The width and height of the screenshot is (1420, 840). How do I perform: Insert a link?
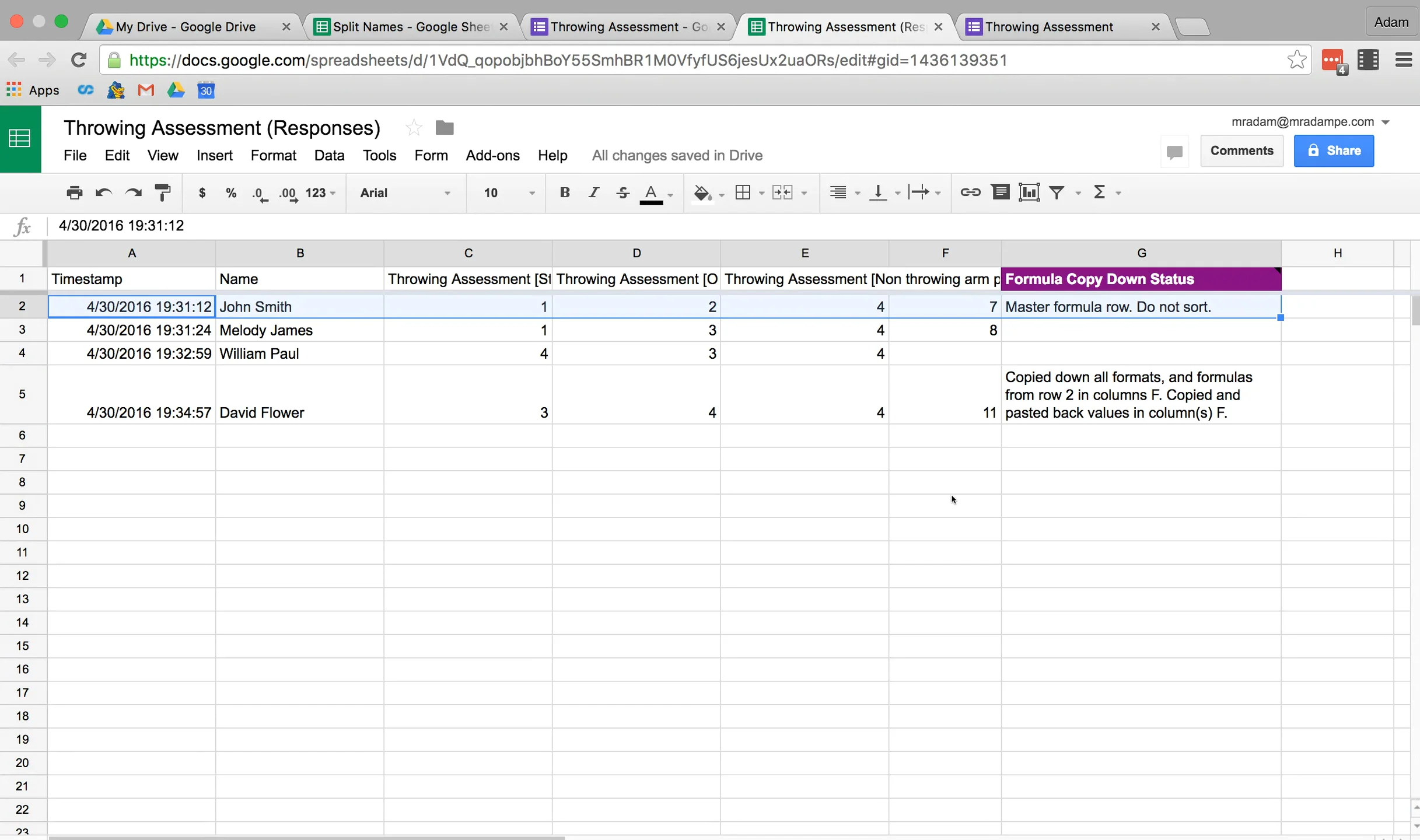(970, 192)
